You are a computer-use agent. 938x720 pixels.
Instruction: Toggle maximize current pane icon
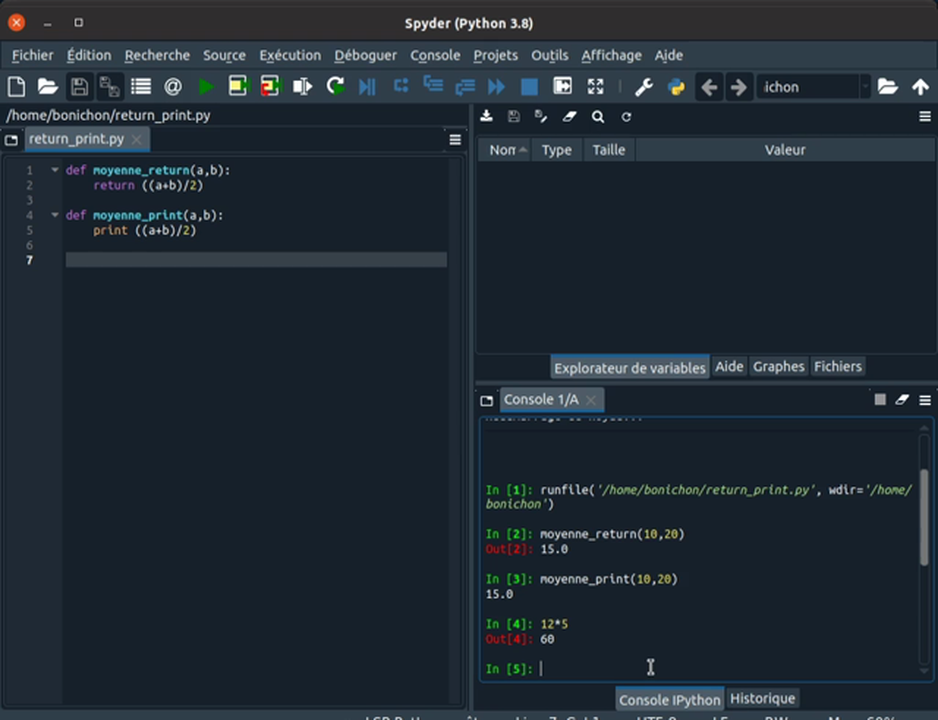562,87
